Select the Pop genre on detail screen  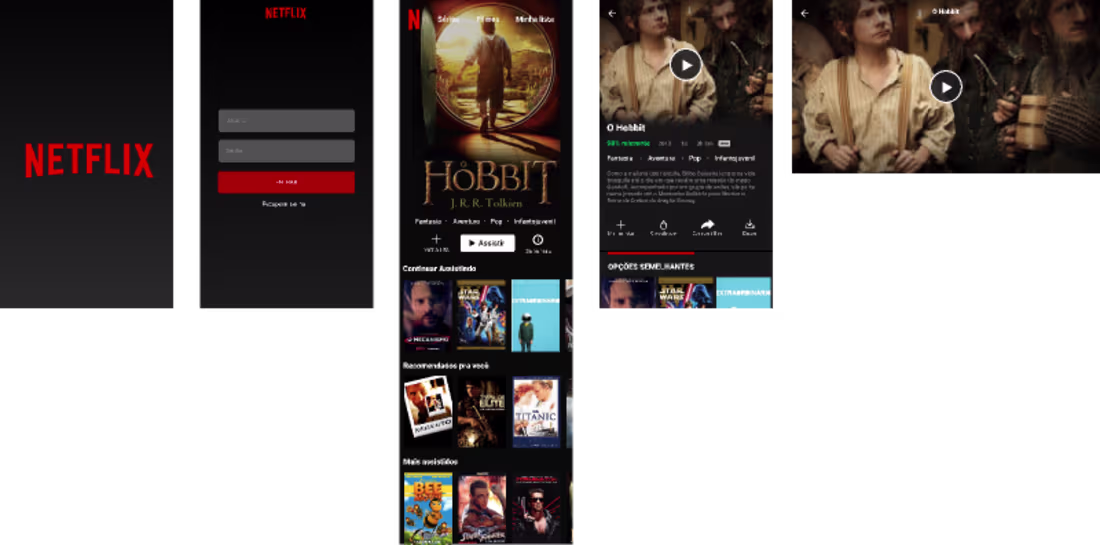pos(695,159)
